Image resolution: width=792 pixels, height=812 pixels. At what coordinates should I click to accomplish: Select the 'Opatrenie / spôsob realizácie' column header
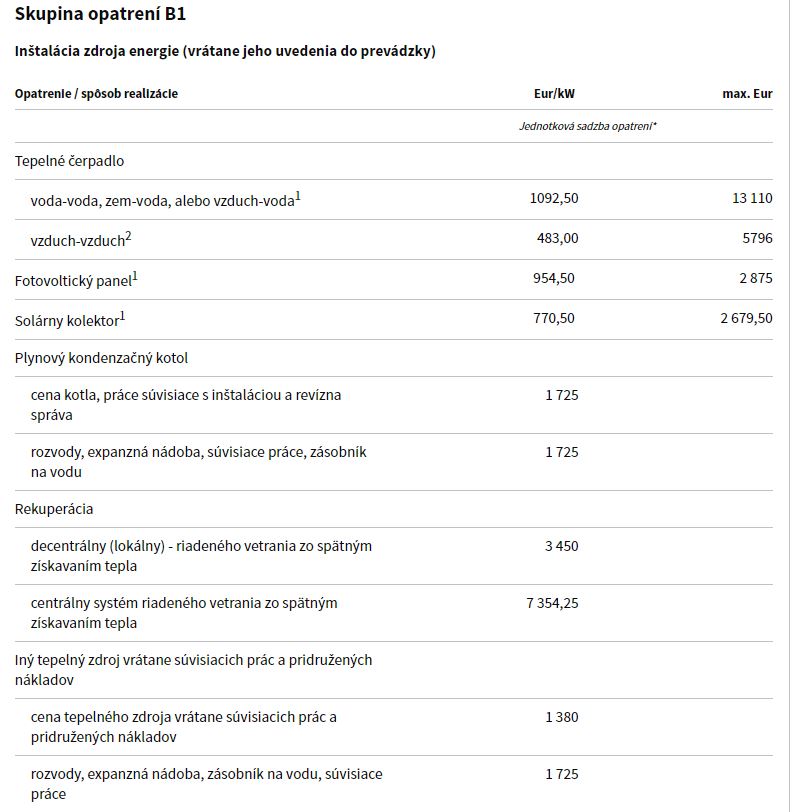coord(96,94)
